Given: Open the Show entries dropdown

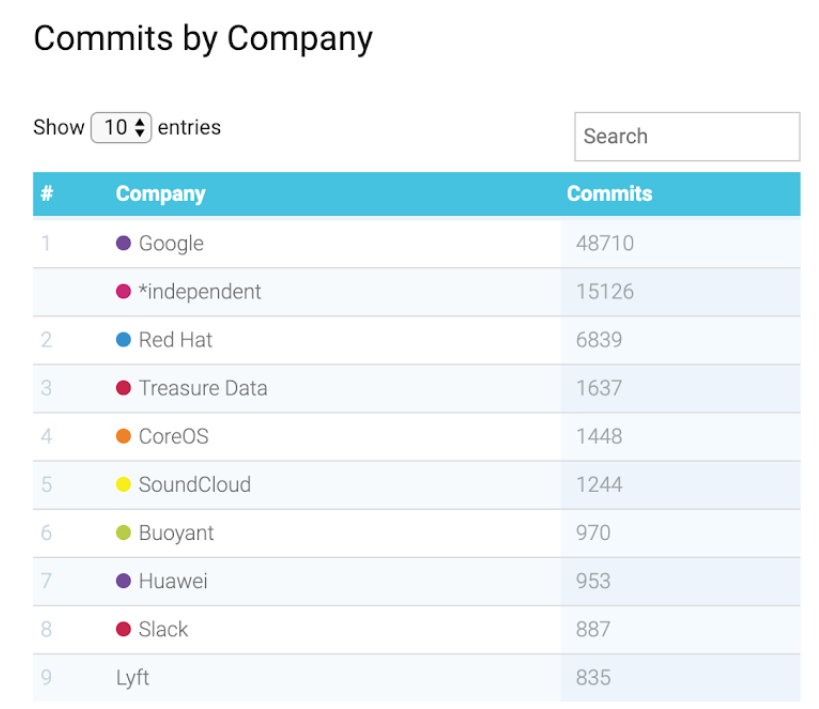Looking at the screenshot, I should click(121, 128).
